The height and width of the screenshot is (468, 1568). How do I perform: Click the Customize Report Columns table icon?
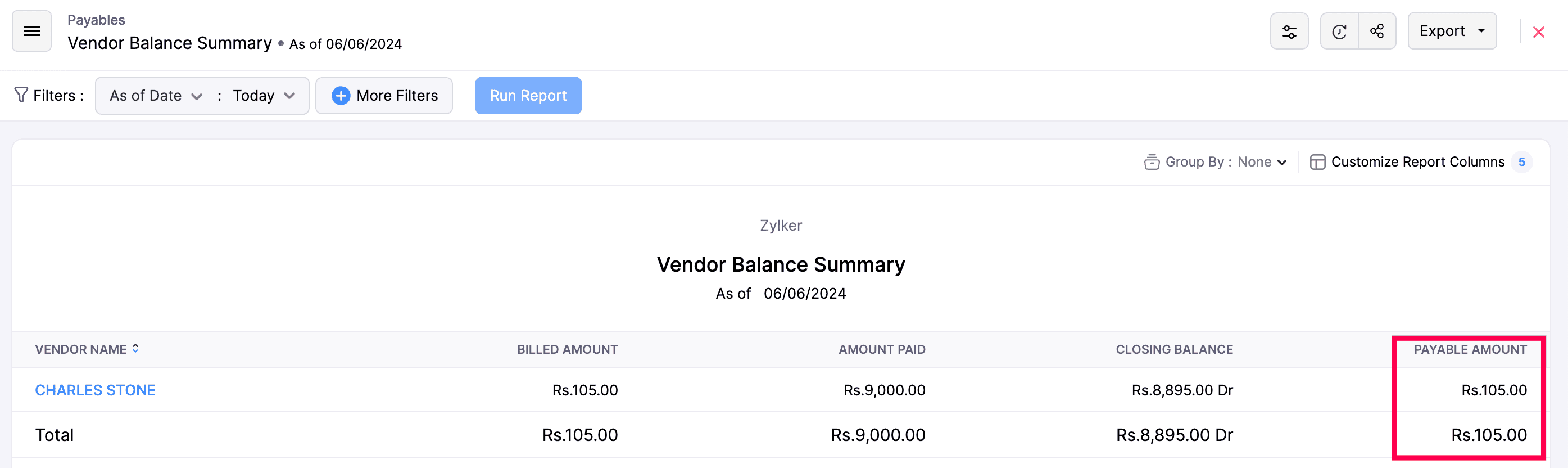coord(1317,162)
